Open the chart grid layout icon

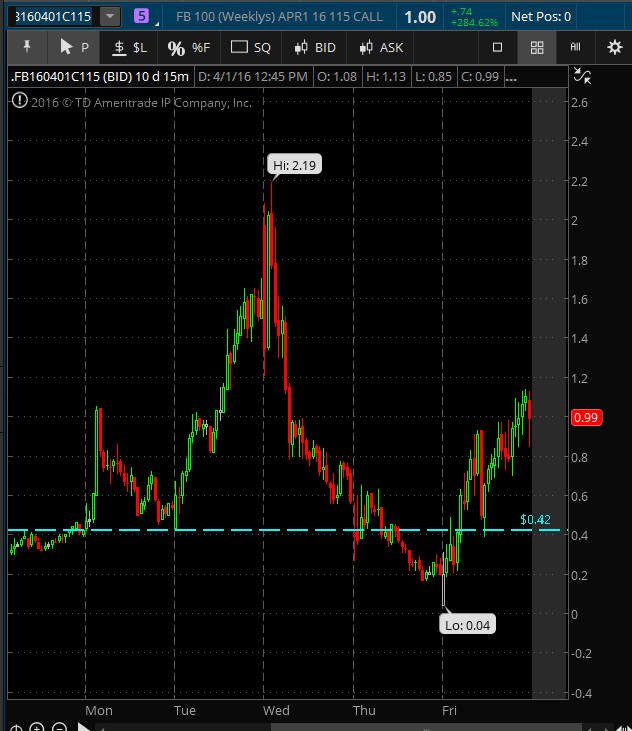pyautogui.click(x=537, y=47)
